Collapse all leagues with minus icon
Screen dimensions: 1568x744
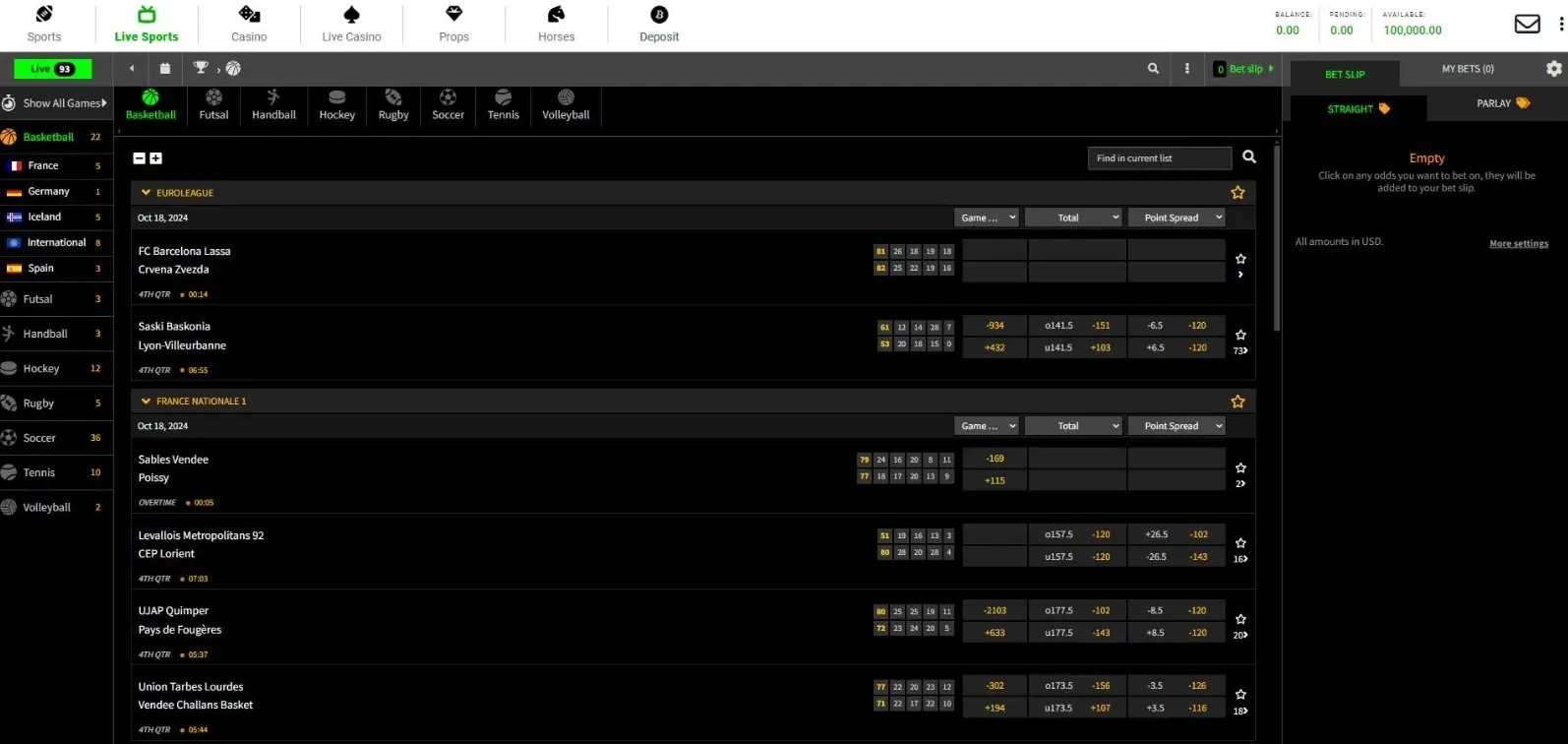pyautogui.click(x=139, y=158)
